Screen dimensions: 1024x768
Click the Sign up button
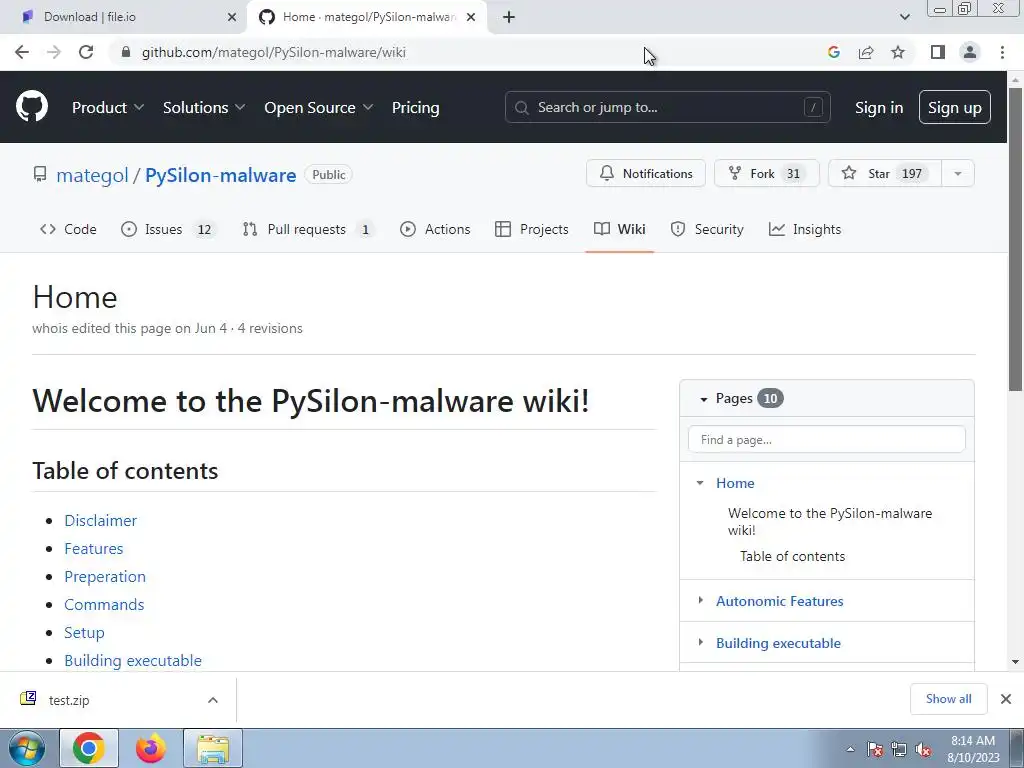click(x=954, y=107)
